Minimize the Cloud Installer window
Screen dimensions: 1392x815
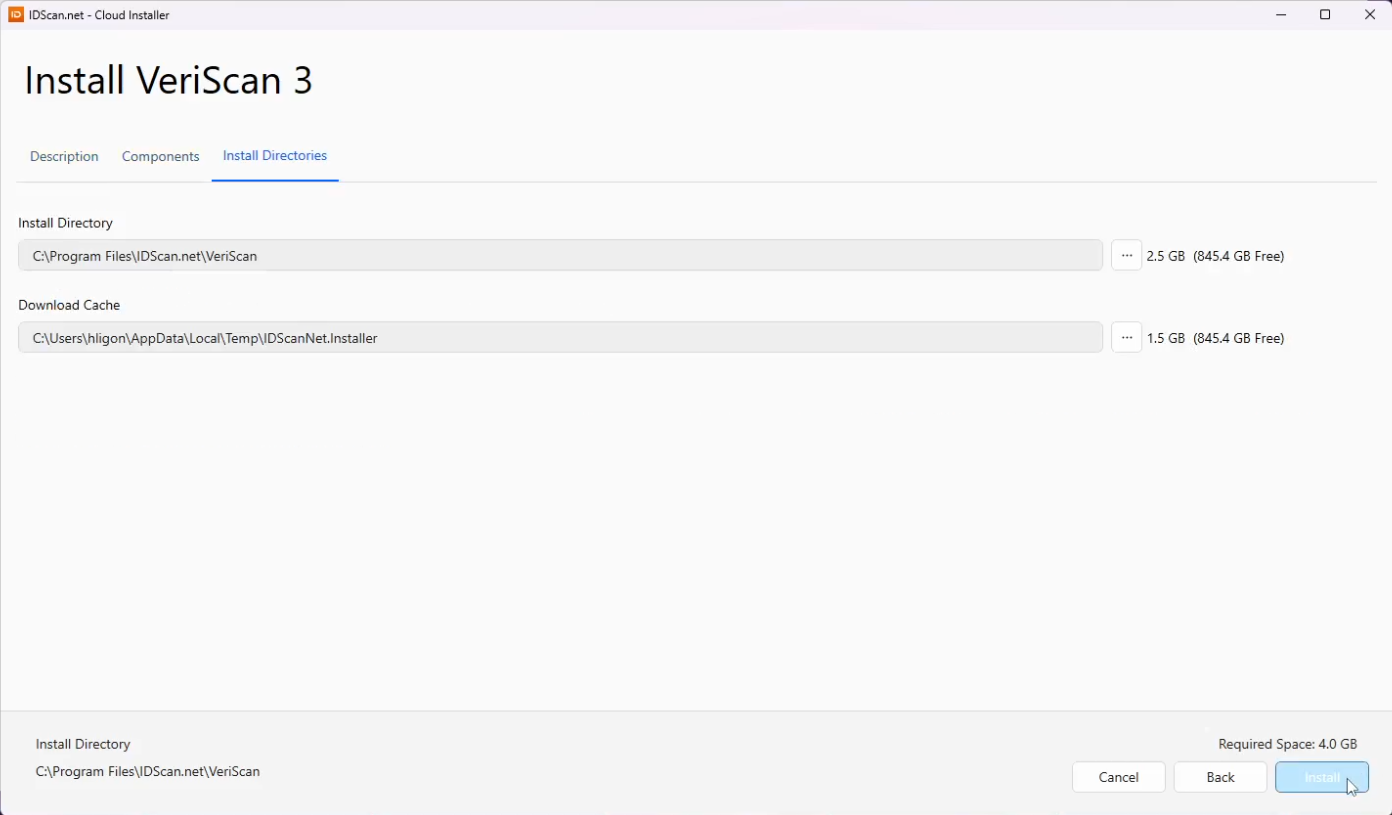1281,15
